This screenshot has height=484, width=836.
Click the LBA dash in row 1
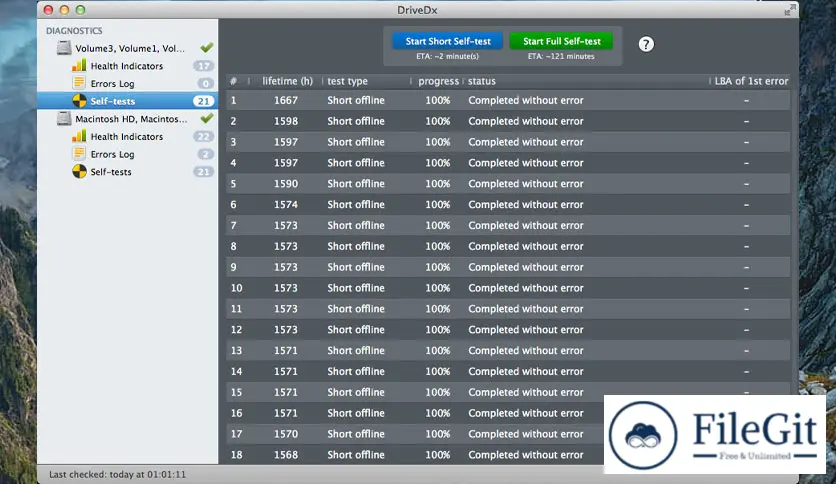tap(746, 100)
